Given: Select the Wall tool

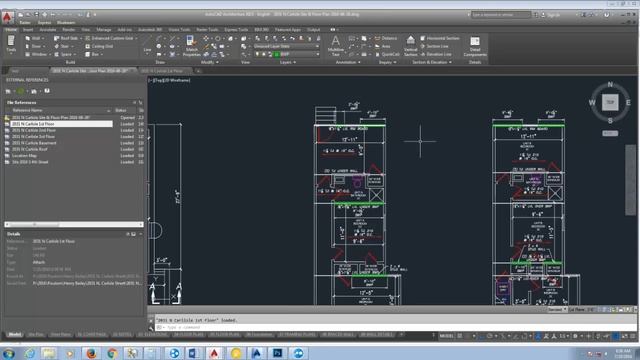Looking at the screenshot, I should pyautogui.click(x=33, y=38).
